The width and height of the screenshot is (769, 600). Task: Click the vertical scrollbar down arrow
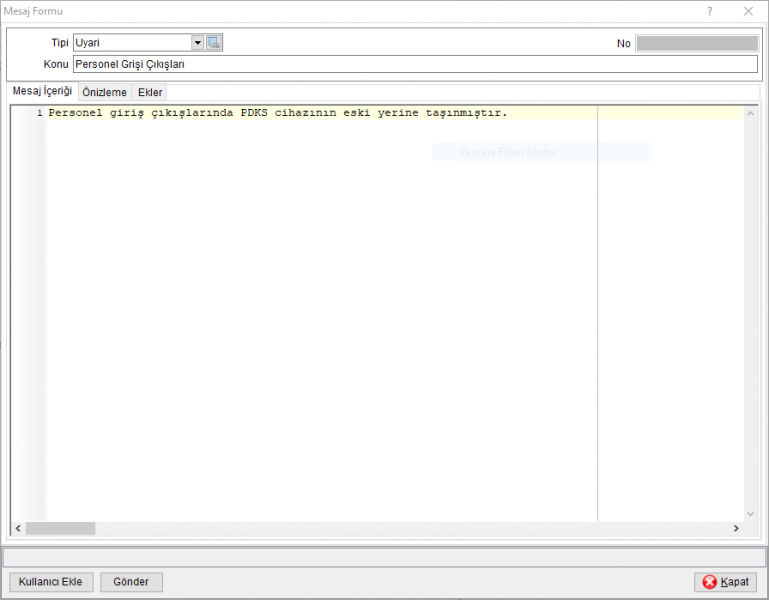(750, 514)
